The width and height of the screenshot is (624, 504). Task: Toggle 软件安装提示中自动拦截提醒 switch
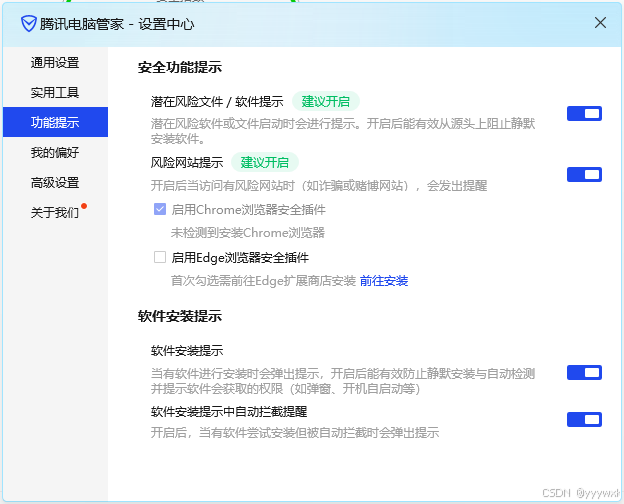584,419
